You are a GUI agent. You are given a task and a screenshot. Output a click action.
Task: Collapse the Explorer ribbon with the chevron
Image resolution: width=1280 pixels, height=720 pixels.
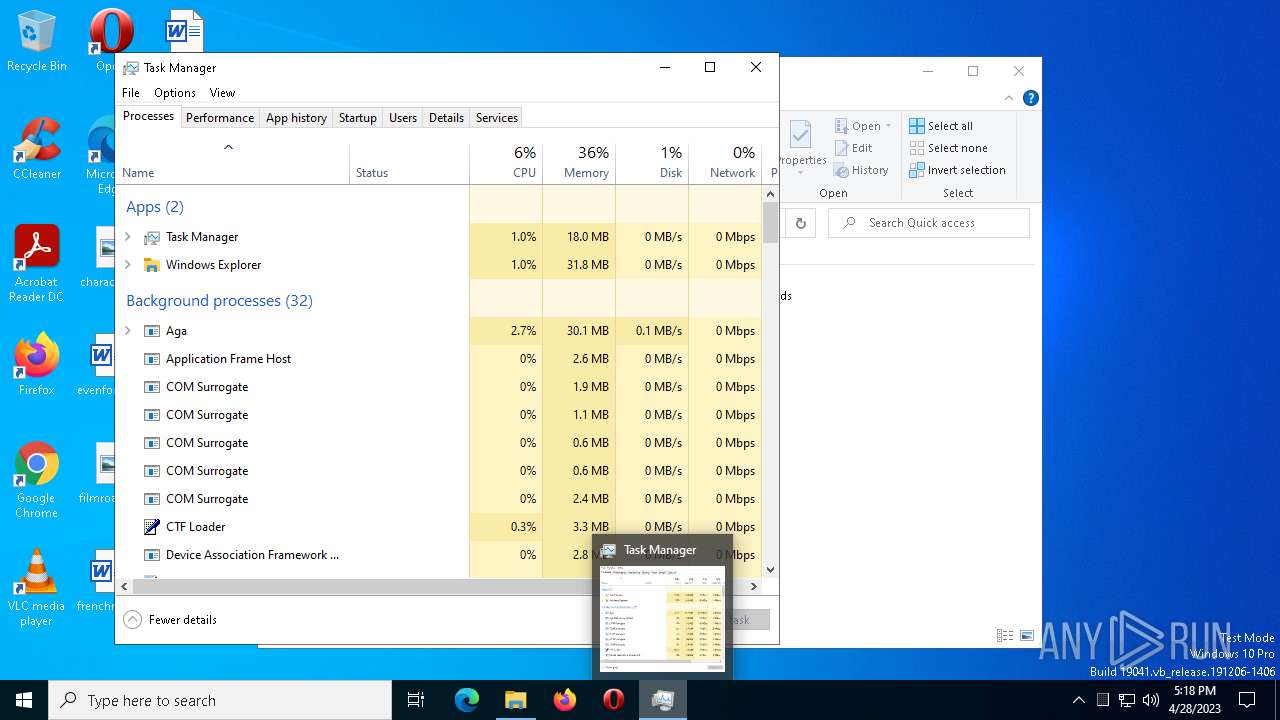coord(1008,98)
